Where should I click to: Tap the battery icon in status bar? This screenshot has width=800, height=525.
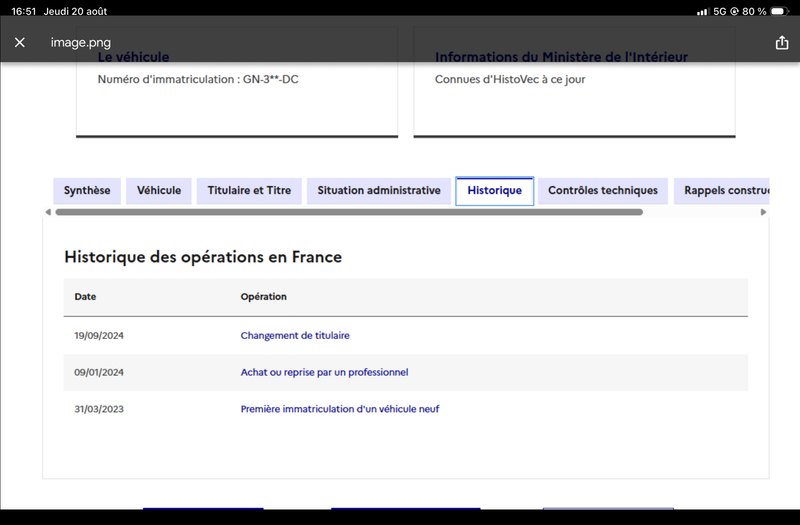point(780,11)
